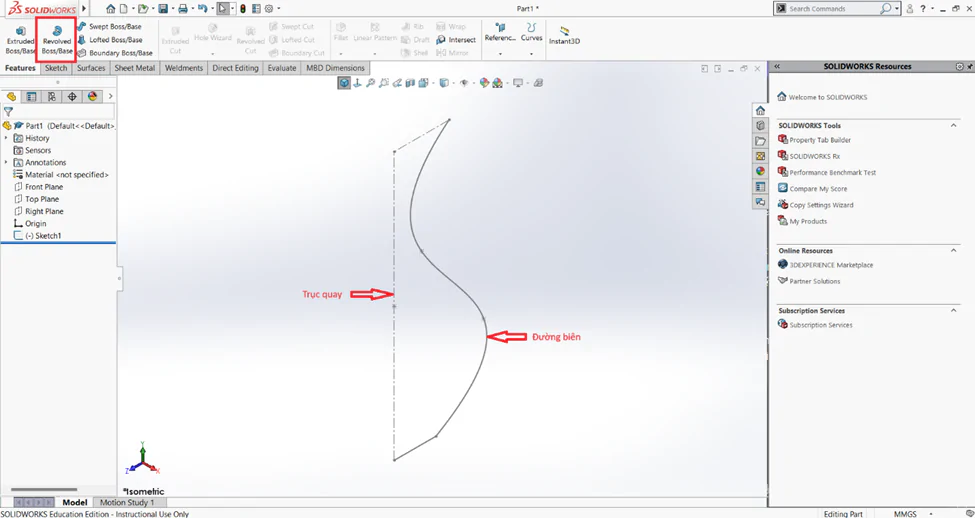Click the Rebuild traffic light icon

[x=243, y=9]
